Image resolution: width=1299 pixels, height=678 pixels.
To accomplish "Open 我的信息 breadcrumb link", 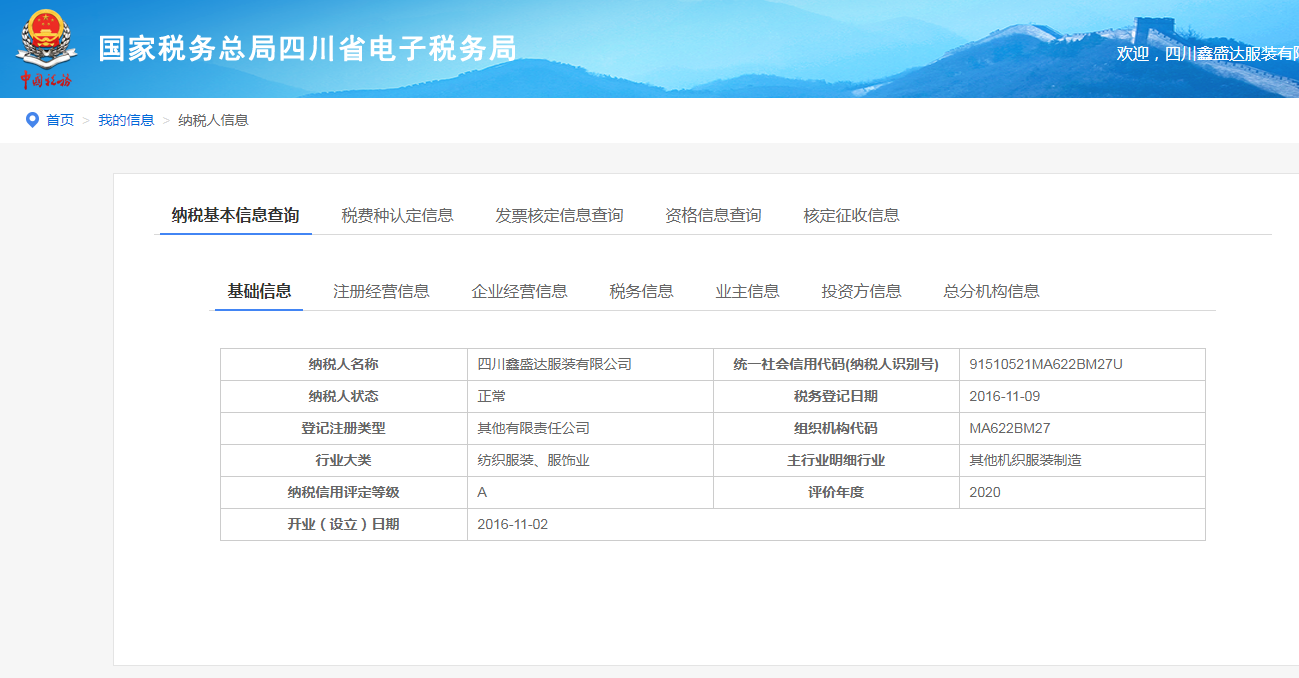I will tap(126, 120).
